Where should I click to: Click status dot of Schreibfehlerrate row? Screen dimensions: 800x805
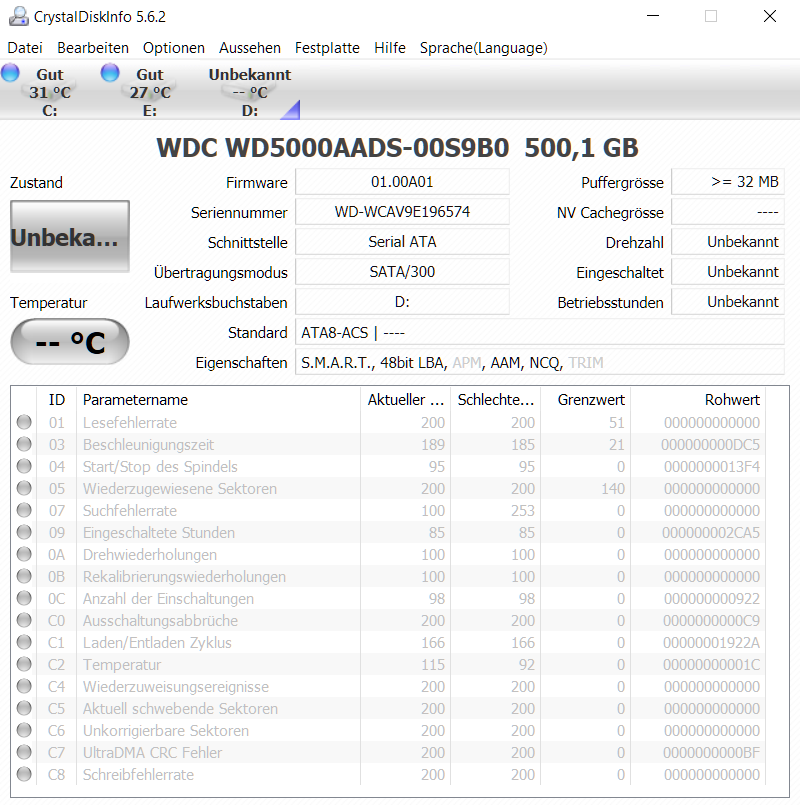pyautogui.click(x=24, y=774)
